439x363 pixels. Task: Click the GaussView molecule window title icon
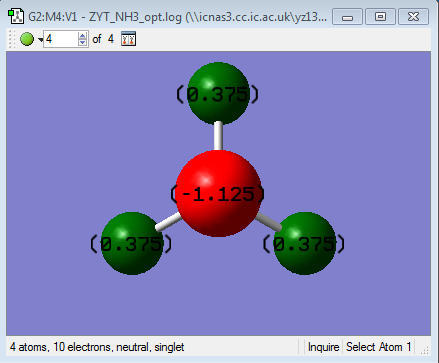point(16,17)
